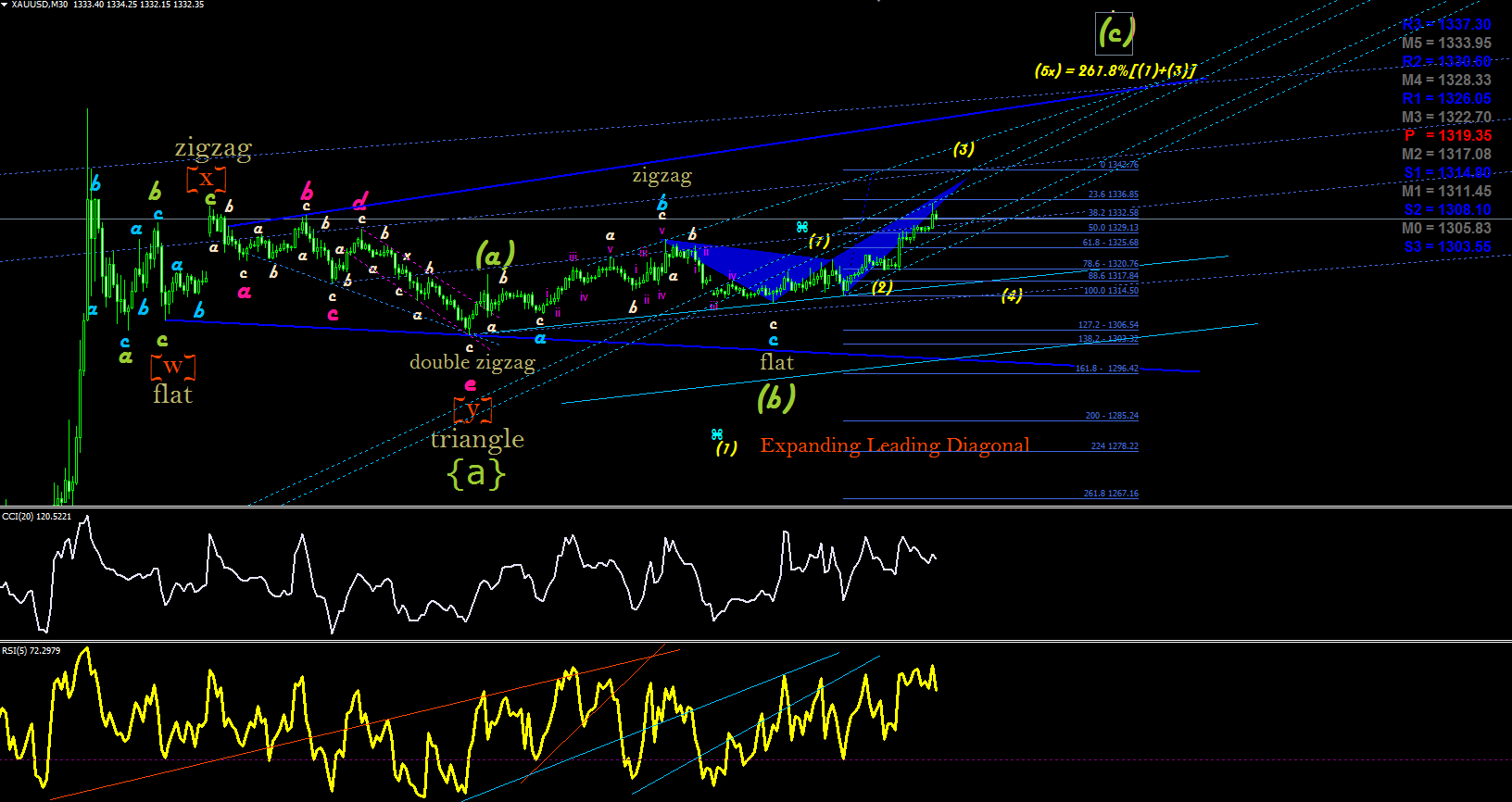Select the "38.2 1332.58" Fibonacci level label

(1114, 213)
